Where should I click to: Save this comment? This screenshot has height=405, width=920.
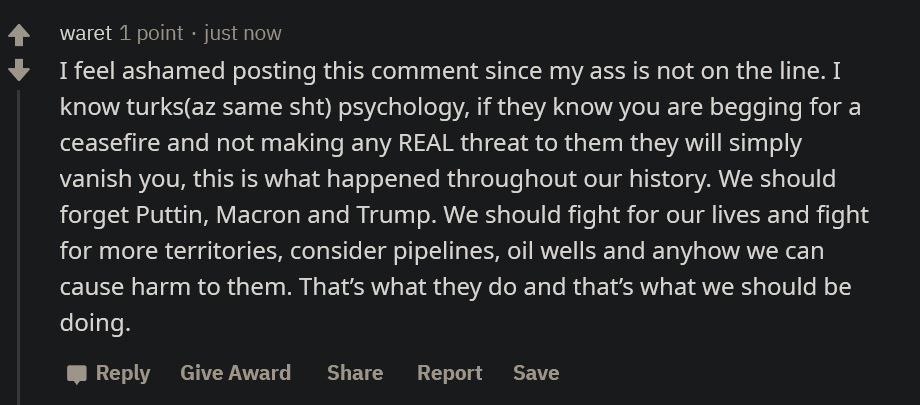point(536,373)
